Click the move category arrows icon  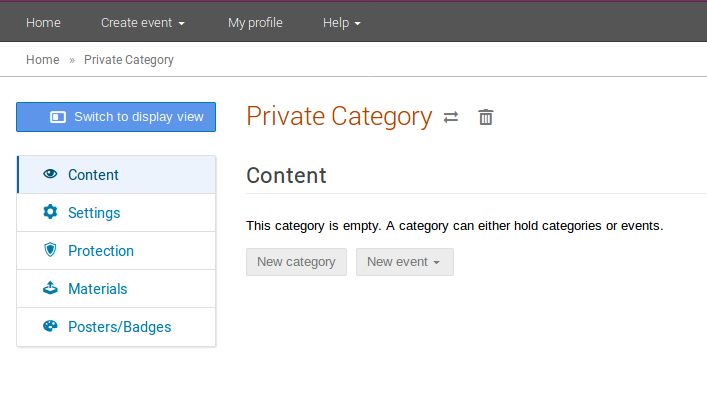(450, 117)
